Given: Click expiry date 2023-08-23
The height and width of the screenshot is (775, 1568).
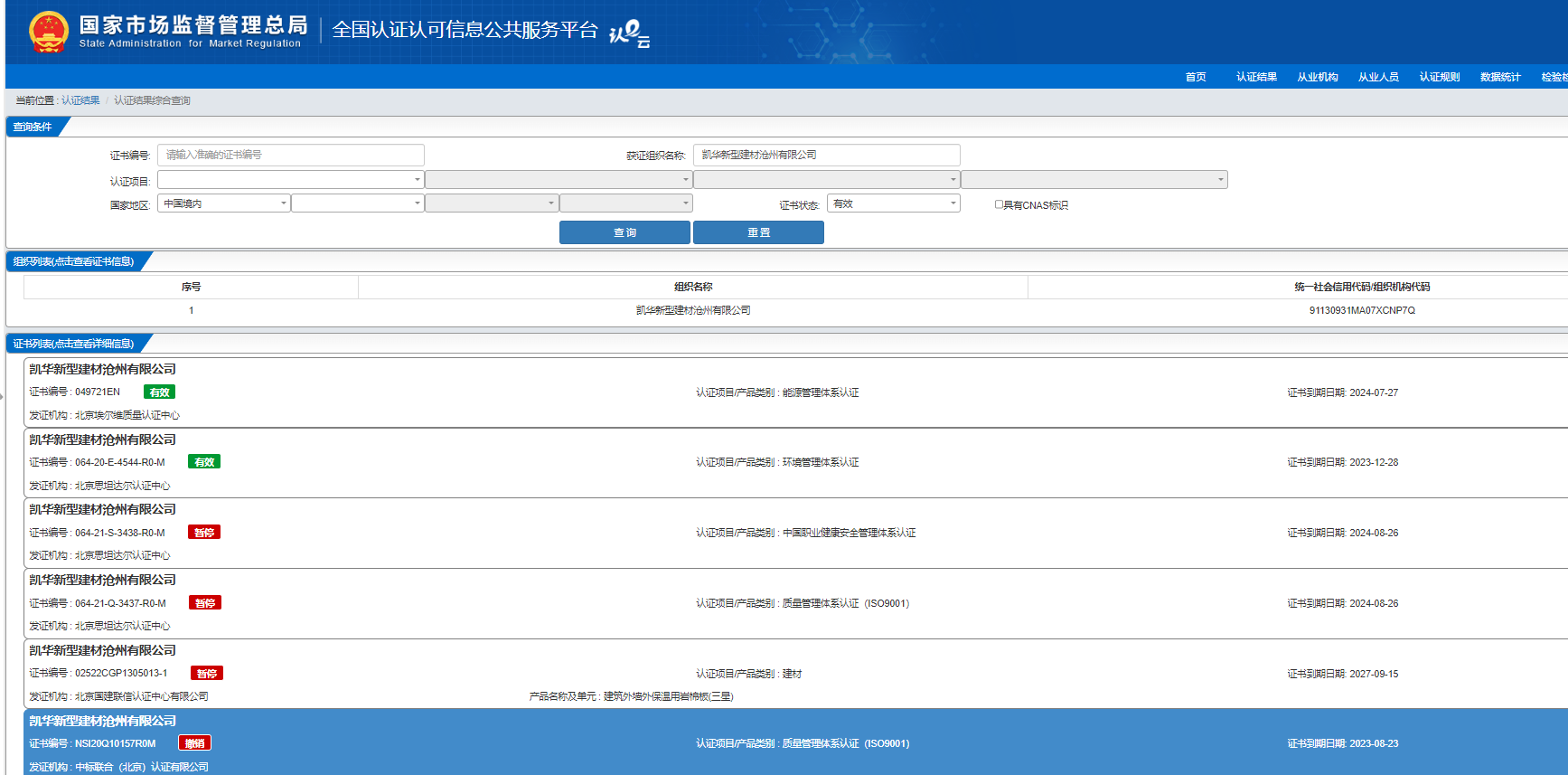Looking at the screenshot, I should pyautogui.click(x=1374, y=743).
